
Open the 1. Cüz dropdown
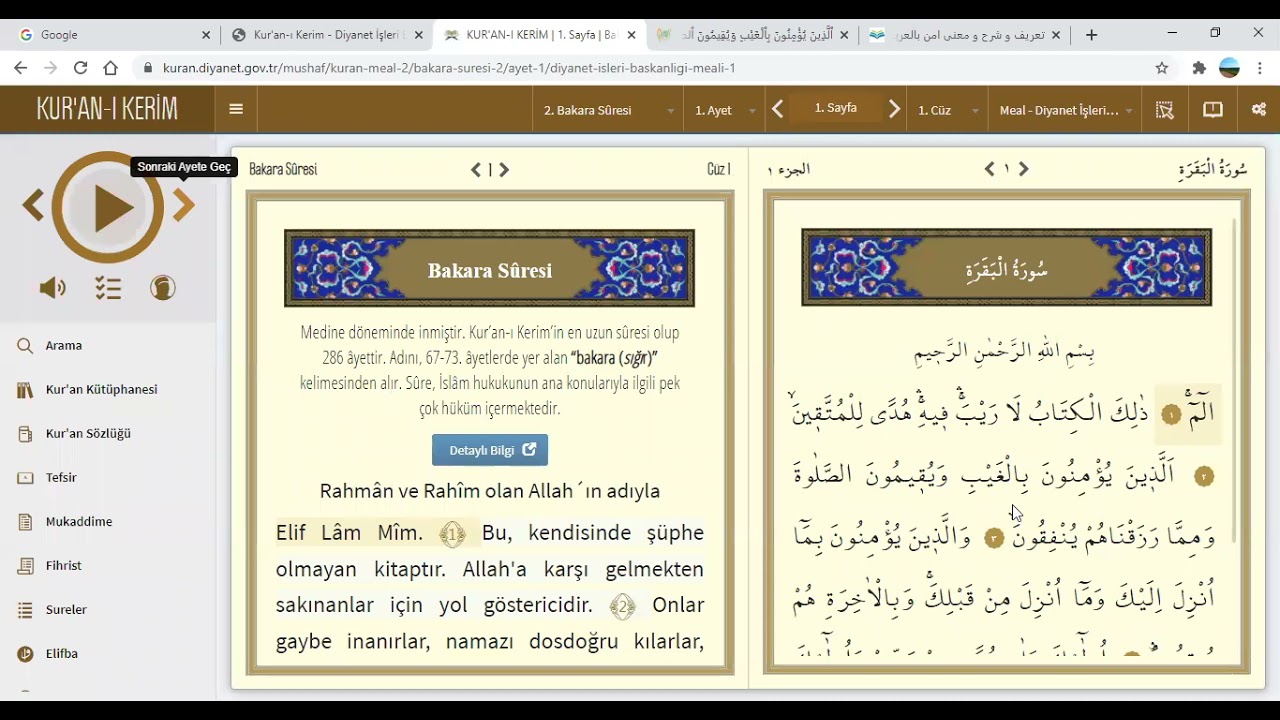coord(947,110)
